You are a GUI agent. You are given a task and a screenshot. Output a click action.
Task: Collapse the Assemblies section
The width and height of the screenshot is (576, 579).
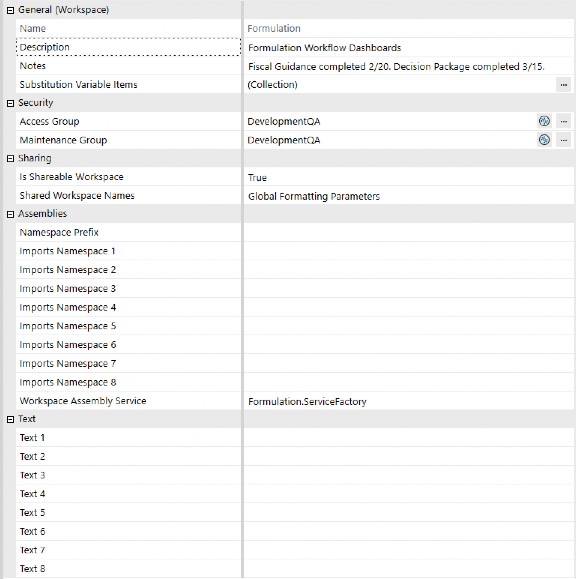coord(10,215)
